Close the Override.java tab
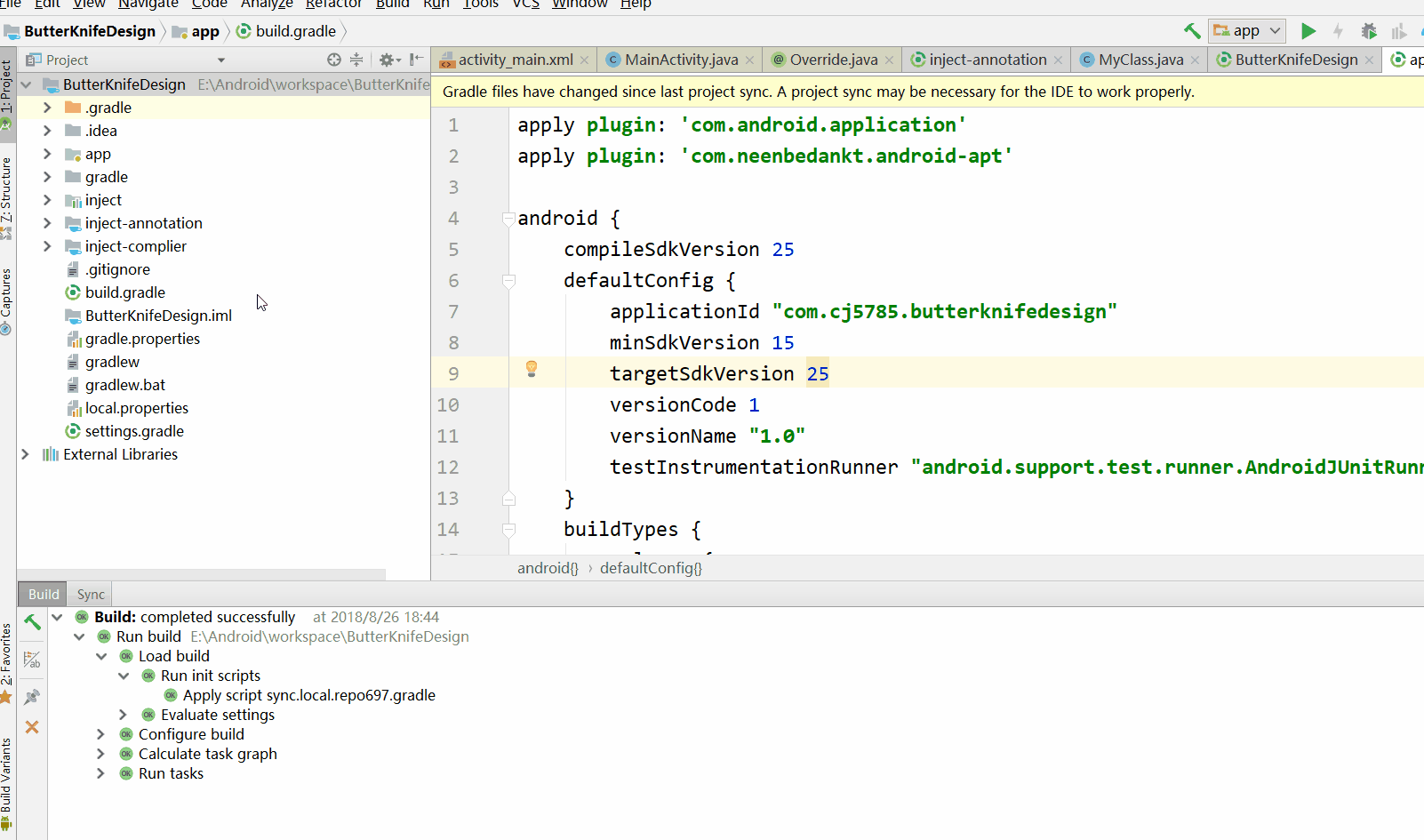 889,60
